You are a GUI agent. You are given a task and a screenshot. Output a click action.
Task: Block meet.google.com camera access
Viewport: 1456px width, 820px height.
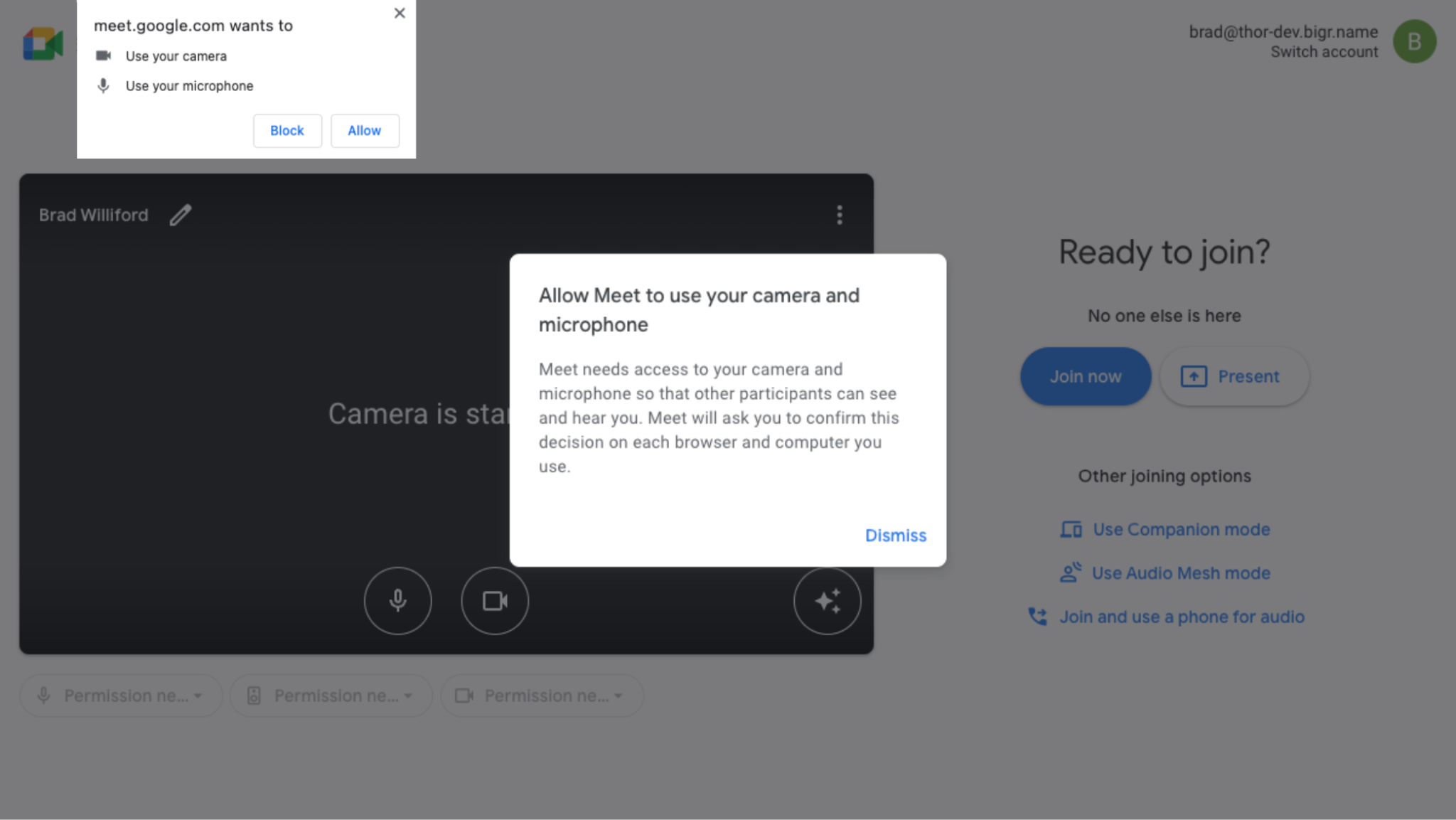coord(287,130)
